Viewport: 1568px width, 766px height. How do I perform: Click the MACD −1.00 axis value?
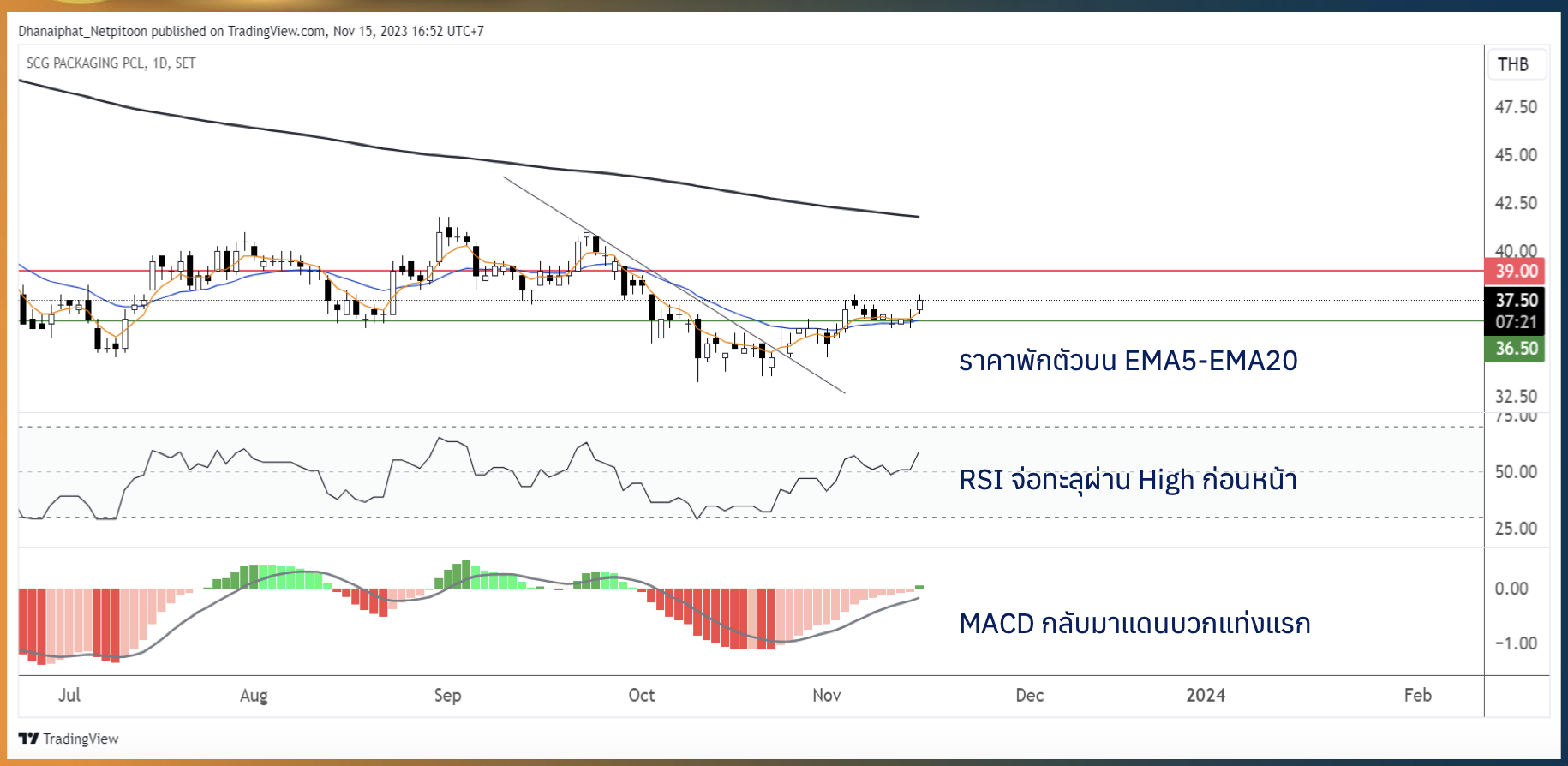(x=1515, y=643)
